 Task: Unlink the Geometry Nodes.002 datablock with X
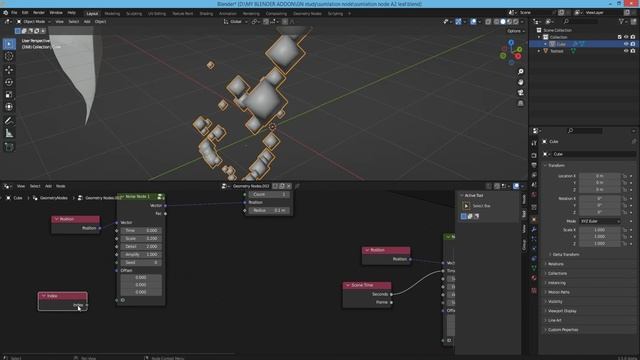point(289,186)
